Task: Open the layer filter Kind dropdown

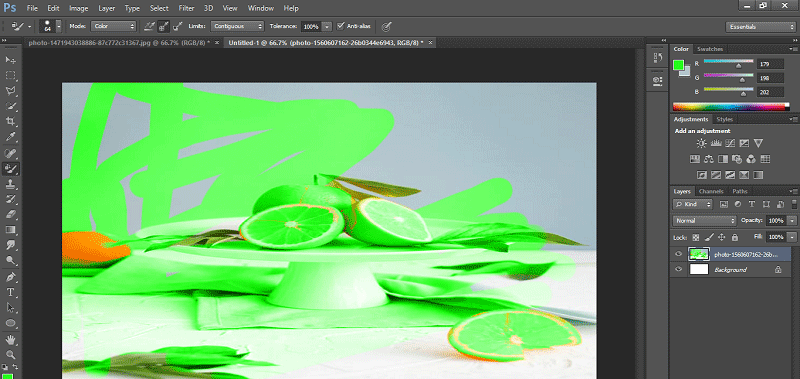Action: (x=692, y=204)
